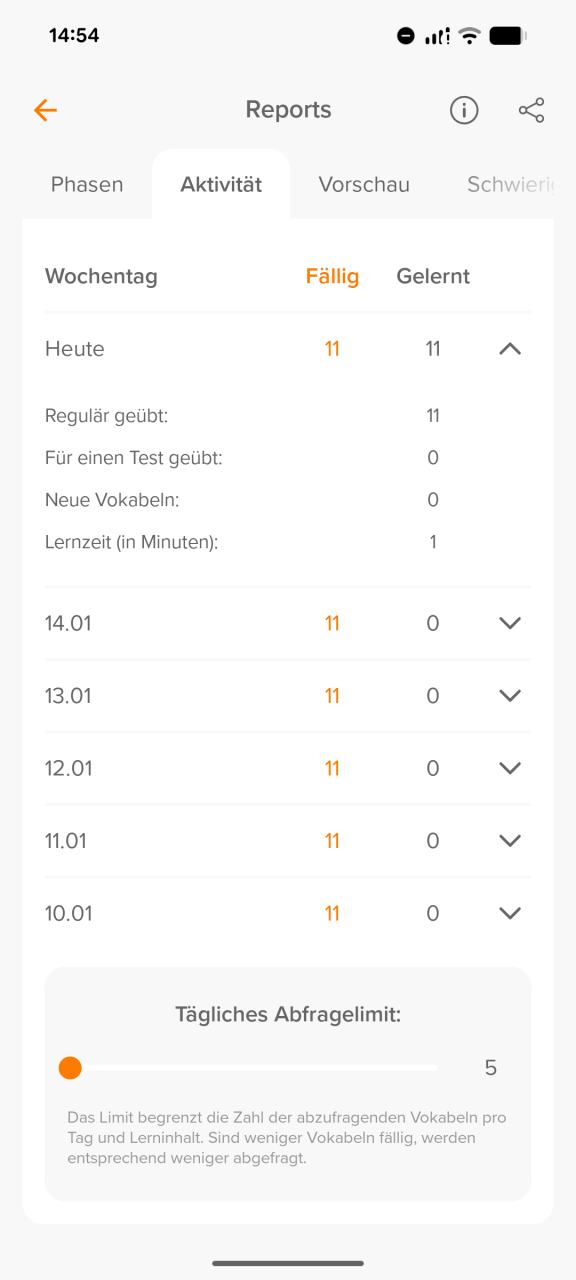Expand the 12.01 activity row
576x1280 pixels.
point(509,768)
